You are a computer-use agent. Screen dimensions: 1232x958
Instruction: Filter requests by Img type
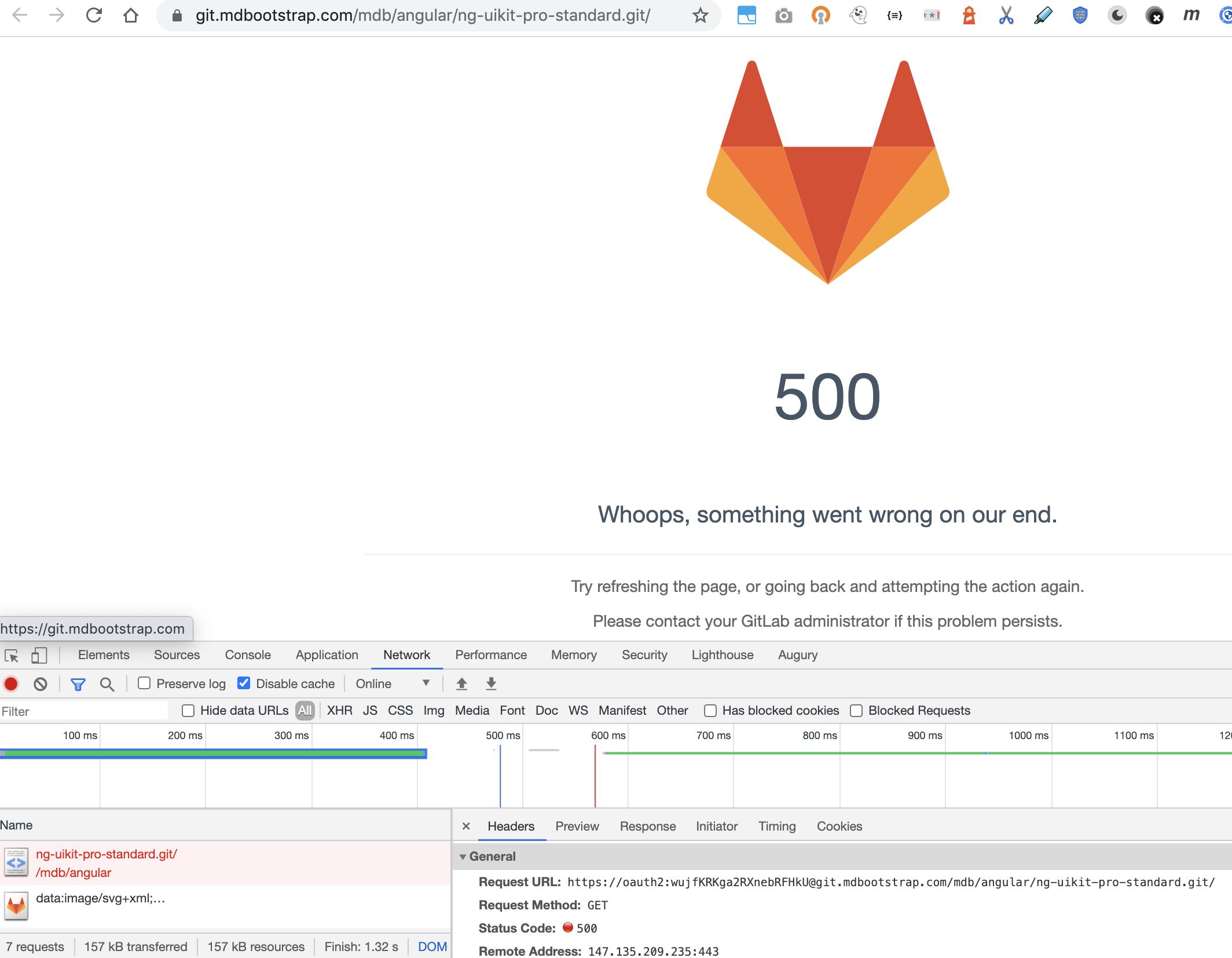tap(434, 711)
